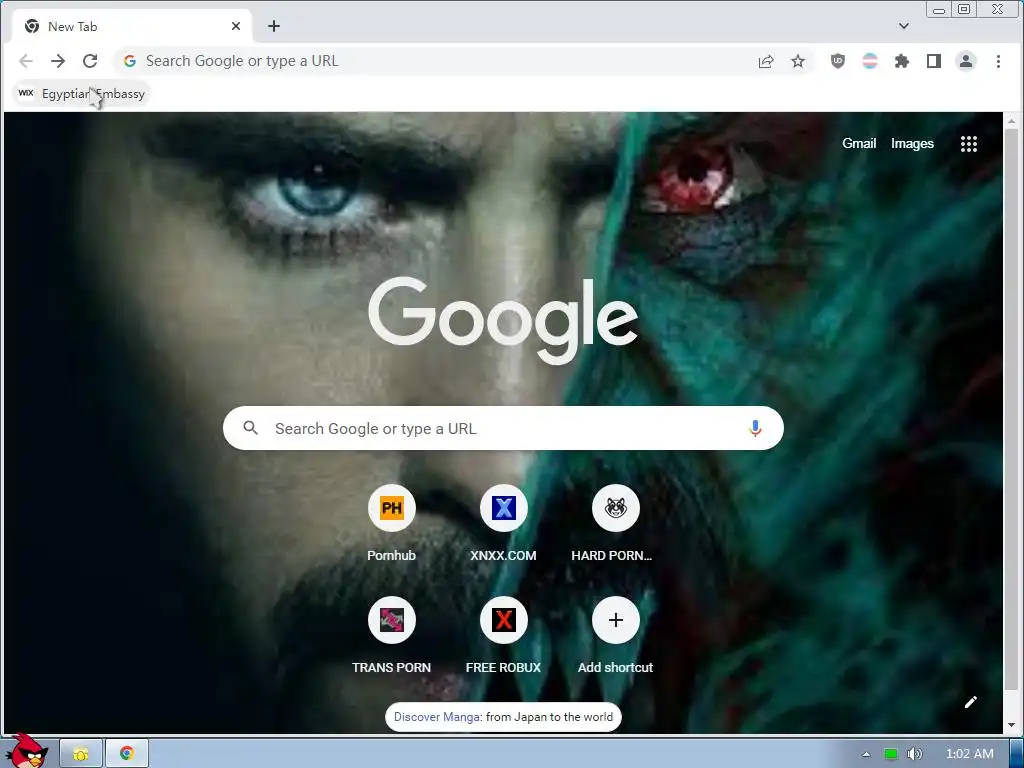This screenshot has width=1024, height=768.
Task: Toggle the Chrome side panel
Action: (x=934, y=61)
